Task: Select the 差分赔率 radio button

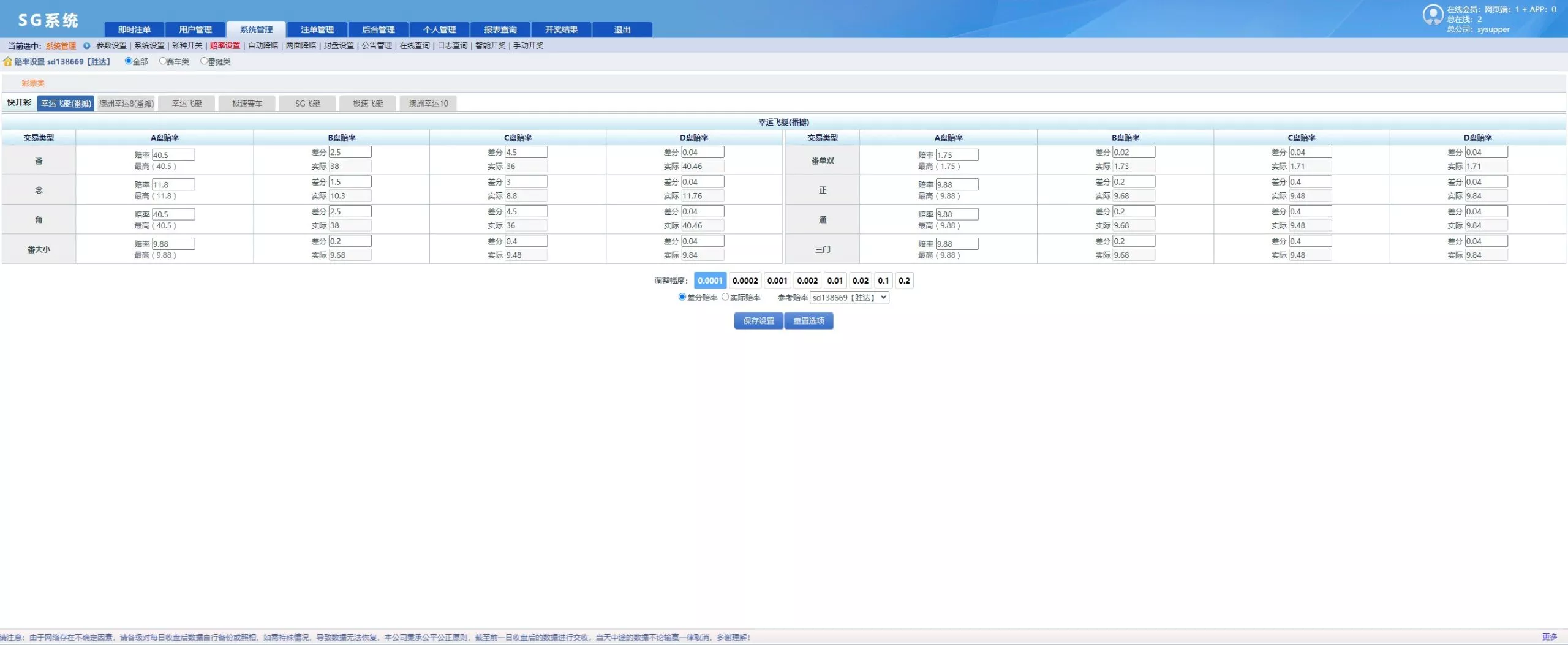Action: point(682,297)
